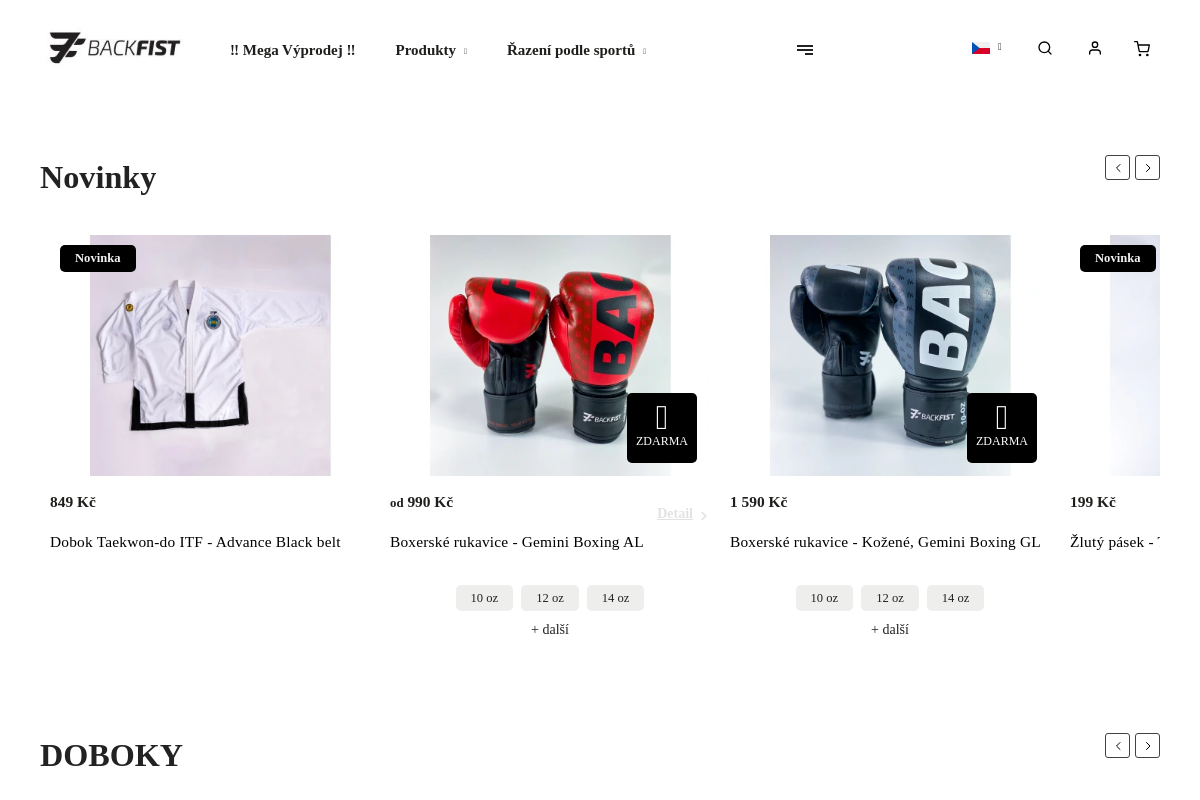Open the search icon in header
Screen dimensions: 1200x800
pyautogui.click(x=1045, y=49)
